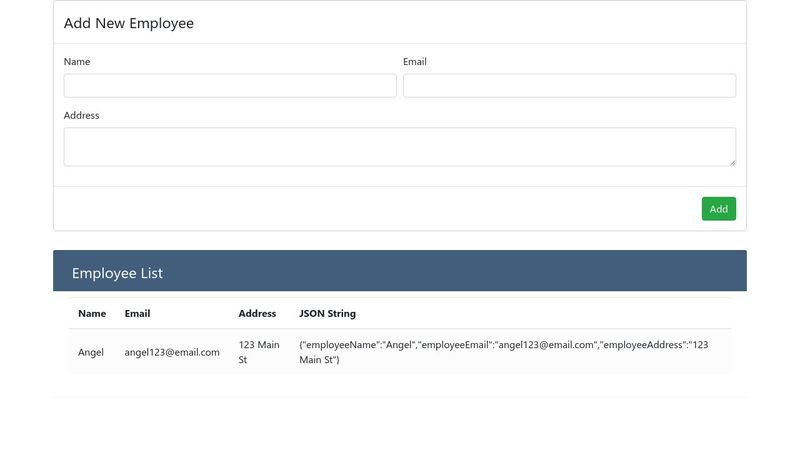Click the Name input field
Viewport: 800px width, 450px height.
tap(230, 86)
